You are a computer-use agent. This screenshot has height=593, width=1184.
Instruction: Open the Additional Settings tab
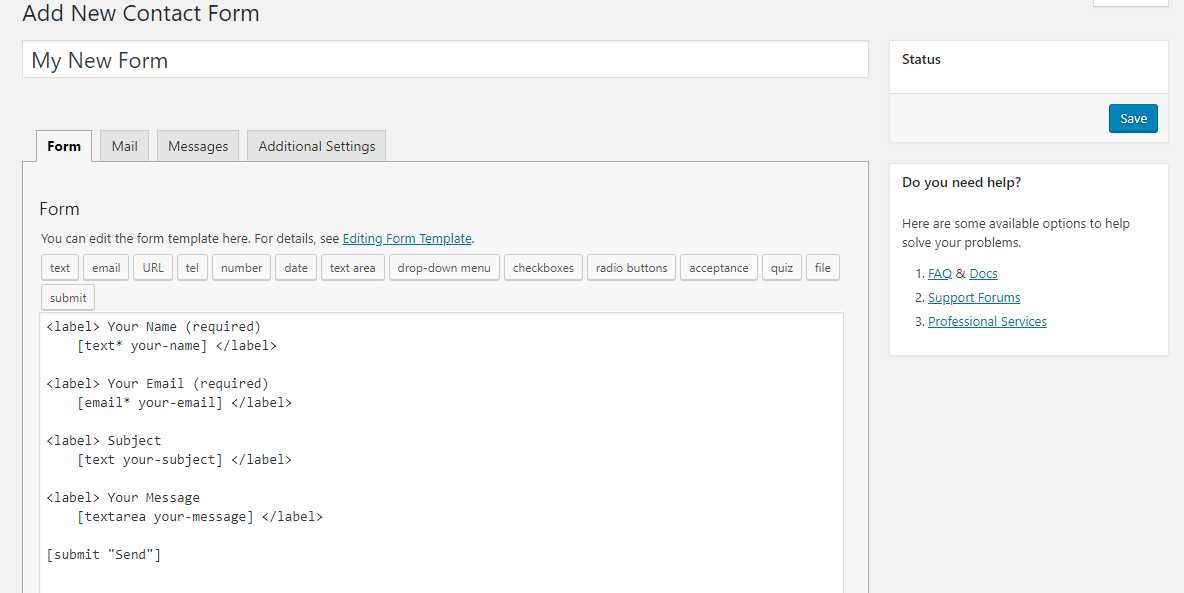point(316,145)
